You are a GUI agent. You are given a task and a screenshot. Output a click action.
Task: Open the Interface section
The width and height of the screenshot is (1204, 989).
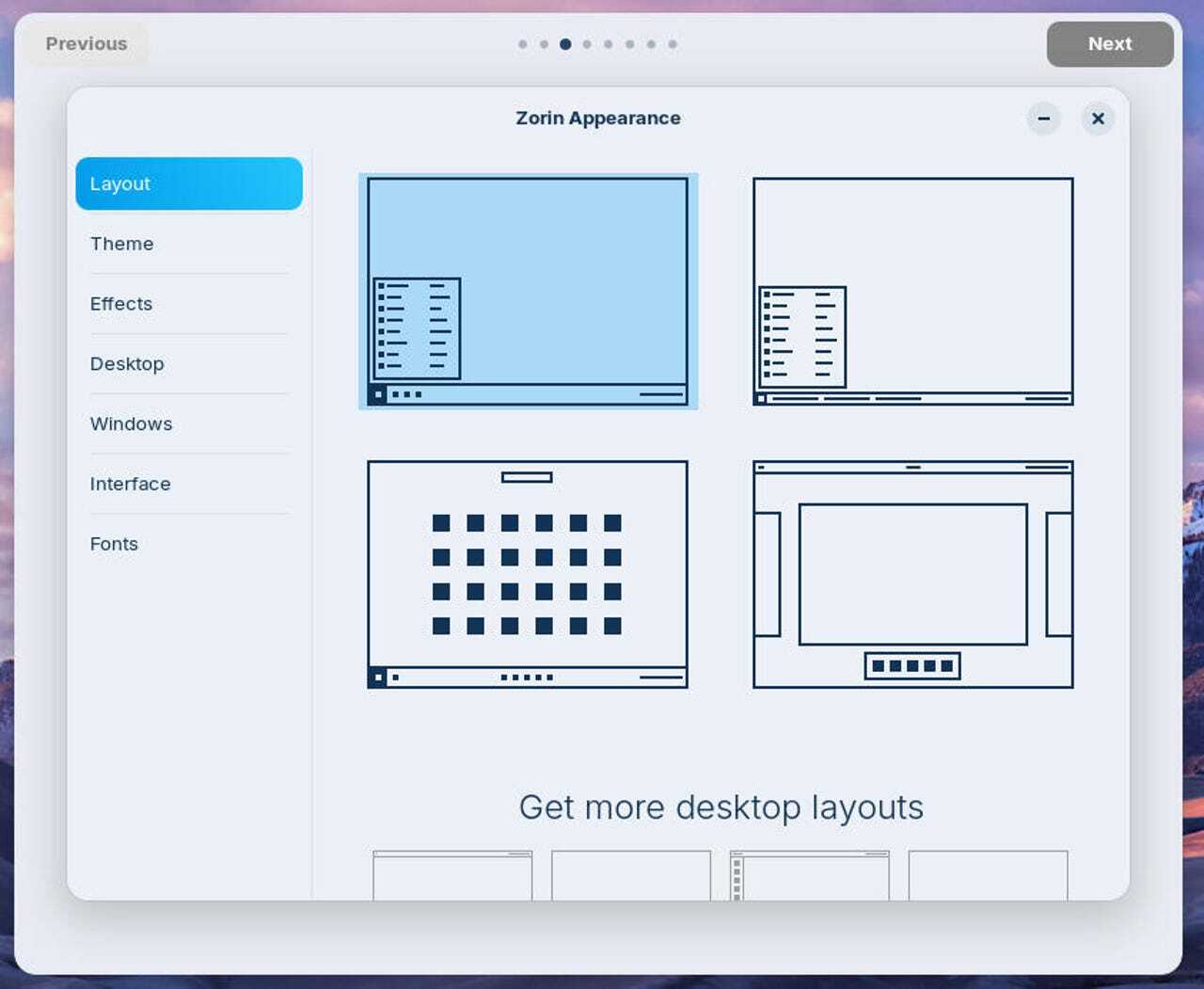coord(189,484)
